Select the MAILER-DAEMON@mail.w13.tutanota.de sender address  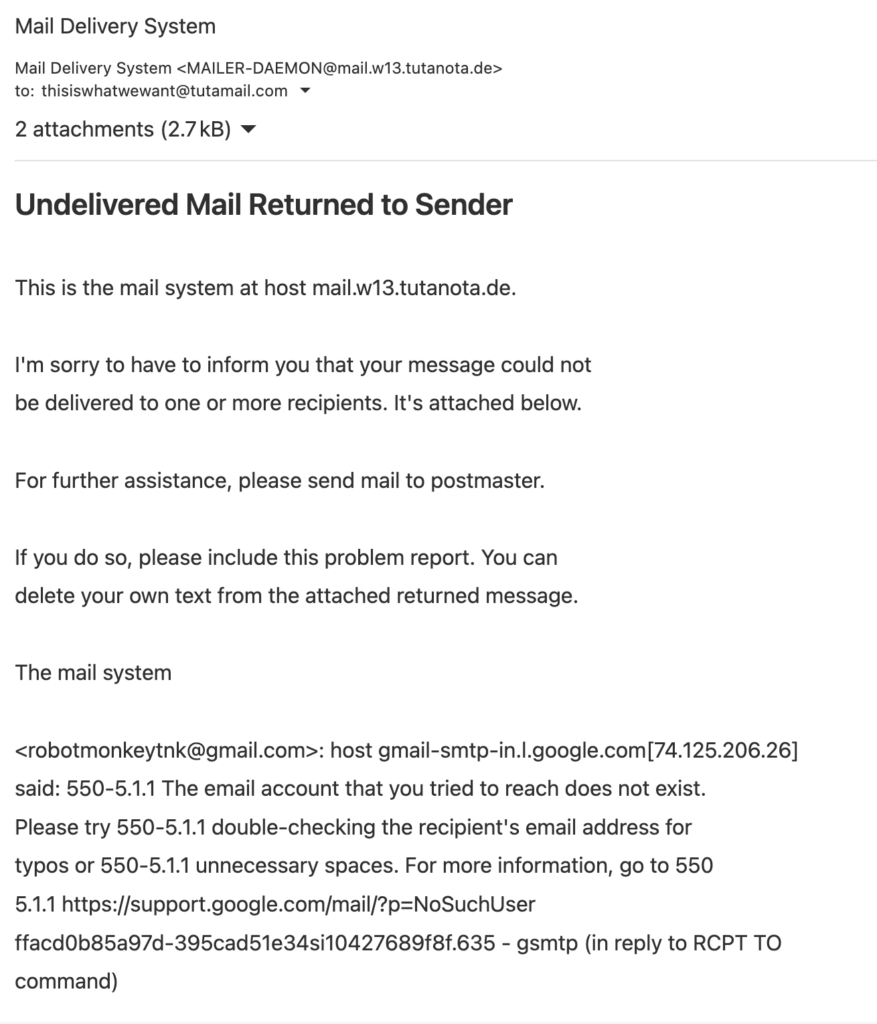[340, 68]
